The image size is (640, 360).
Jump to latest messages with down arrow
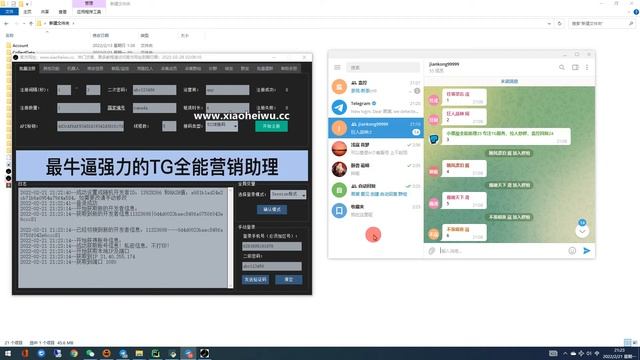pyautogui.click(x=582, y=231)
